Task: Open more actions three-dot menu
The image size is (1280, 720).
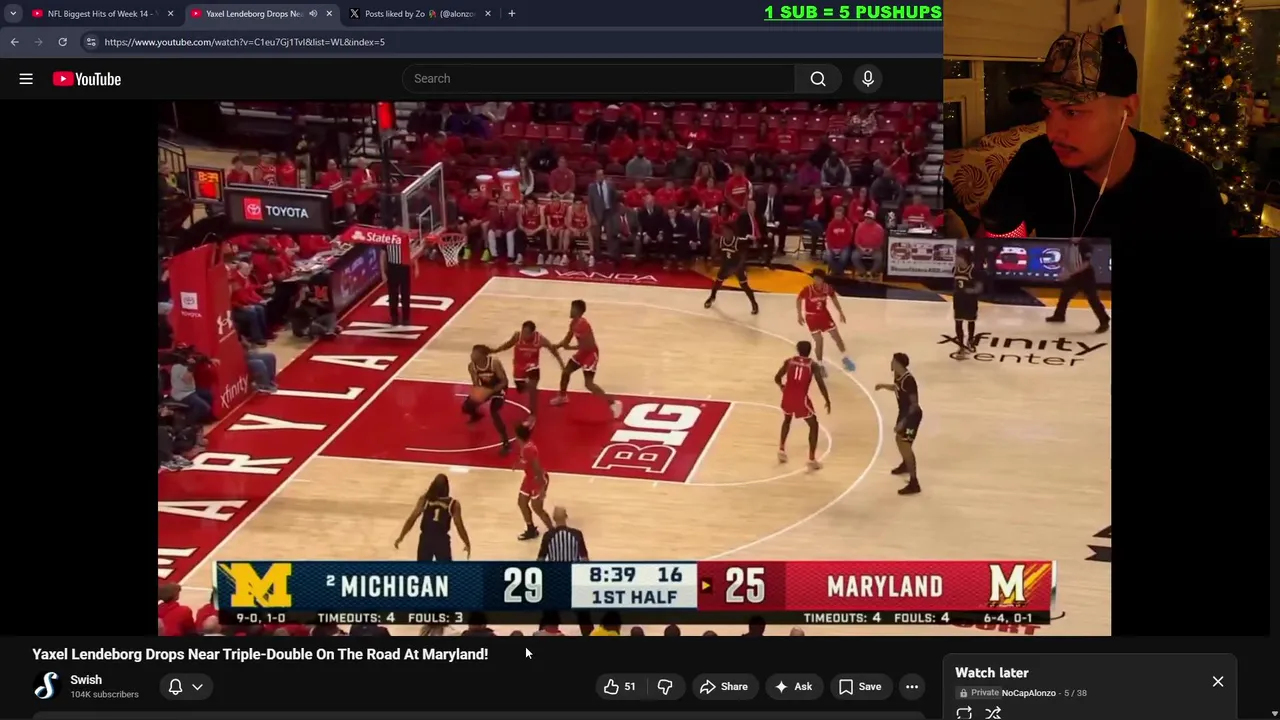Action: (x=912, y=686)
